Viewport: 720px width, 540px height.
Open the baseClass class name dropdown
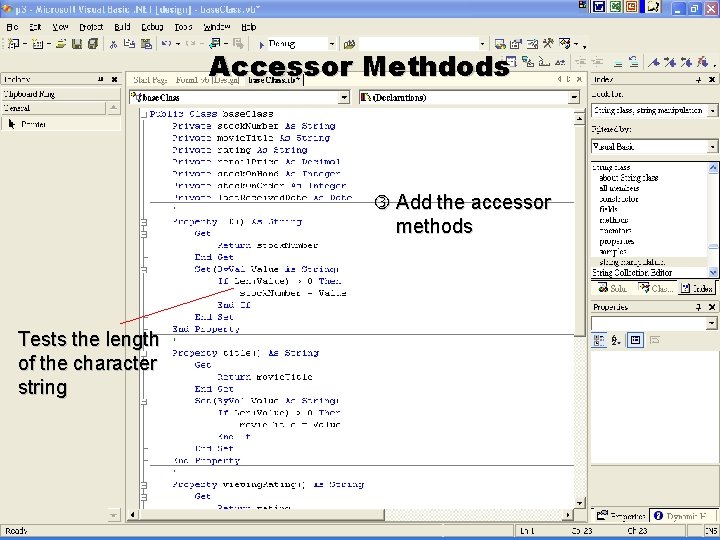coord(344,97)
